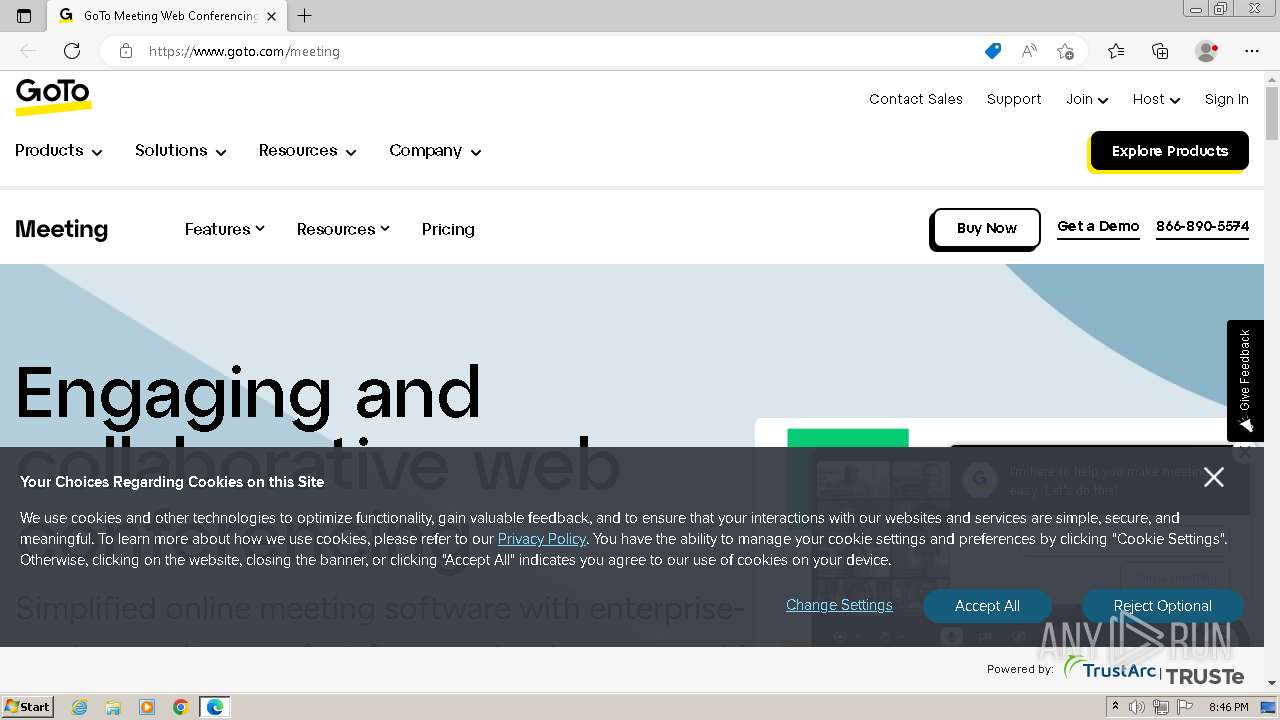
Task: Expand the Company menu
Action: pos(436,151)
